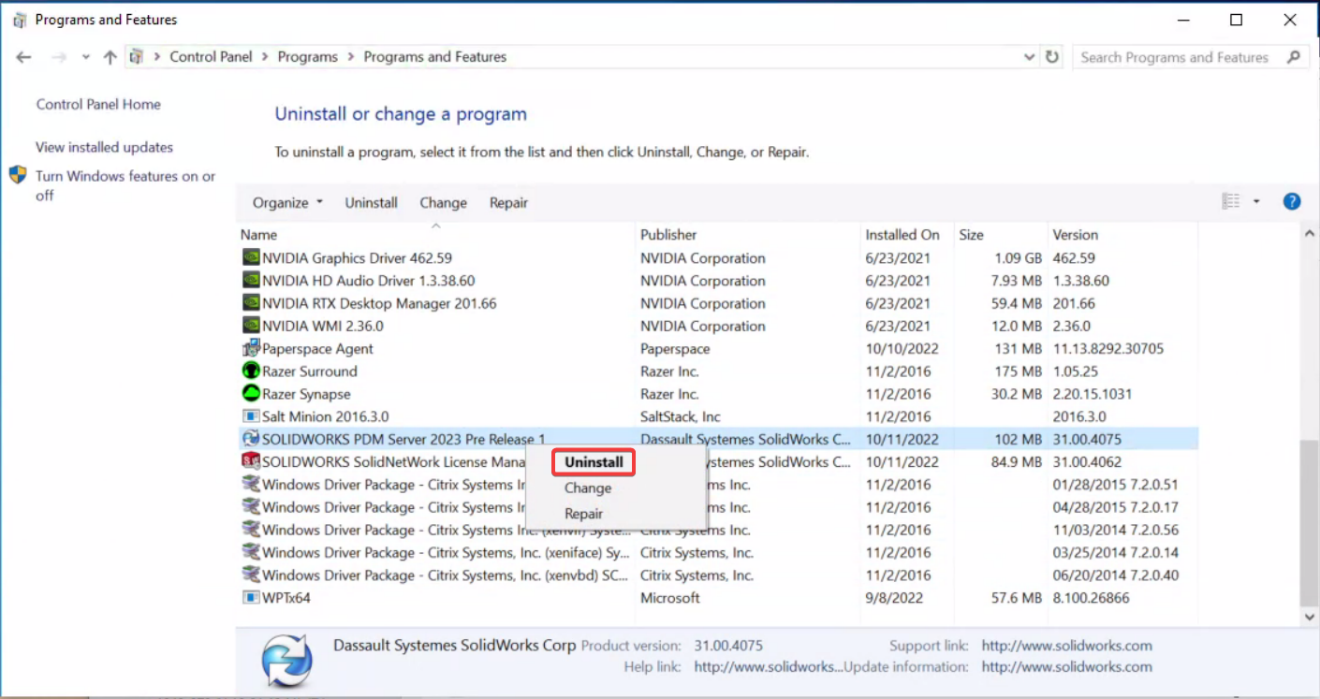
Task: Open the Update information URL
Action: 1067,667
